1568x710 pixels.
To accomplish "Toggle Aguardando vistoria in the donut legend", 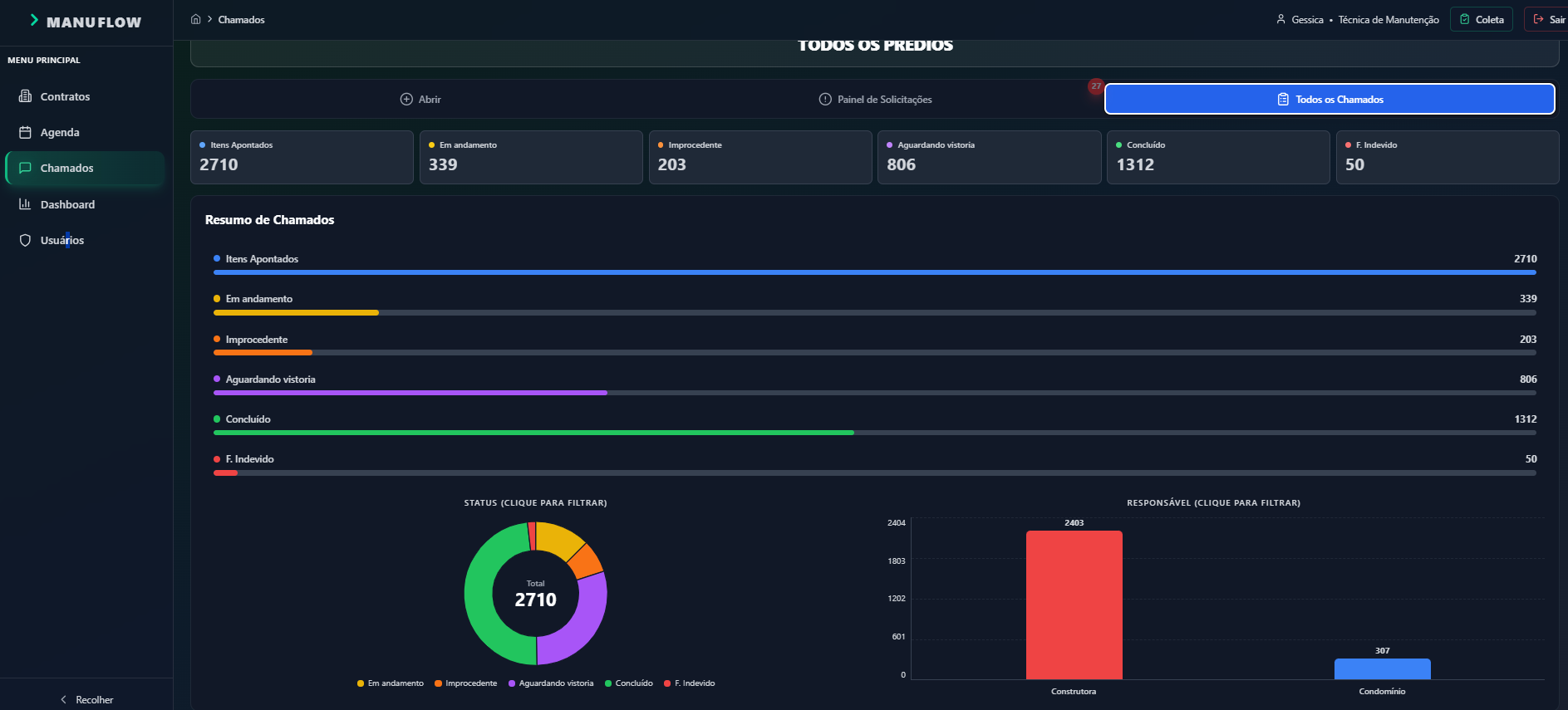I will [x=551, y=683].
